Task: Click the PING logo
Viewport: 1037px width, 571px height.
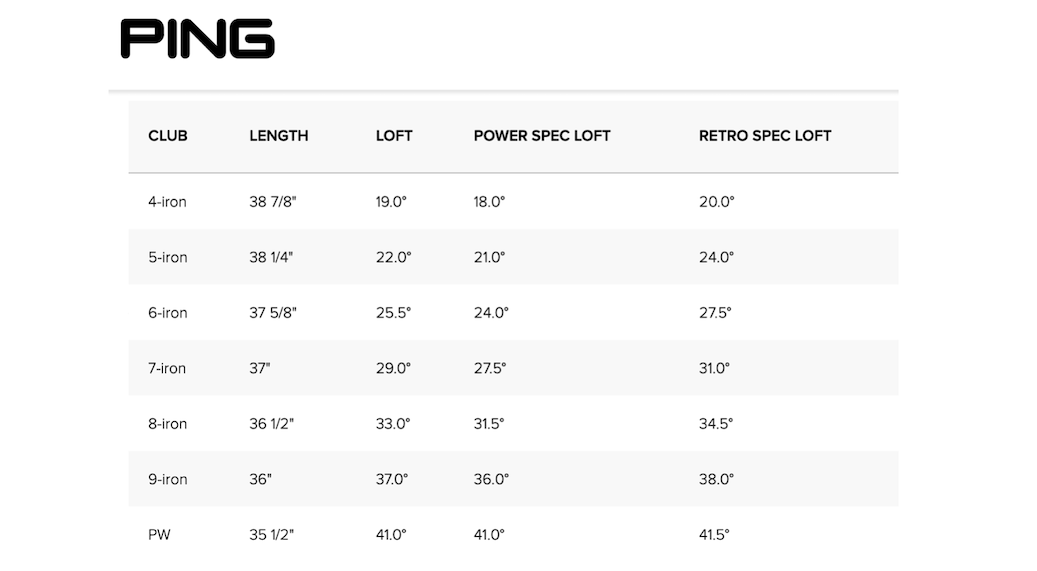Action: coord(197,39)
